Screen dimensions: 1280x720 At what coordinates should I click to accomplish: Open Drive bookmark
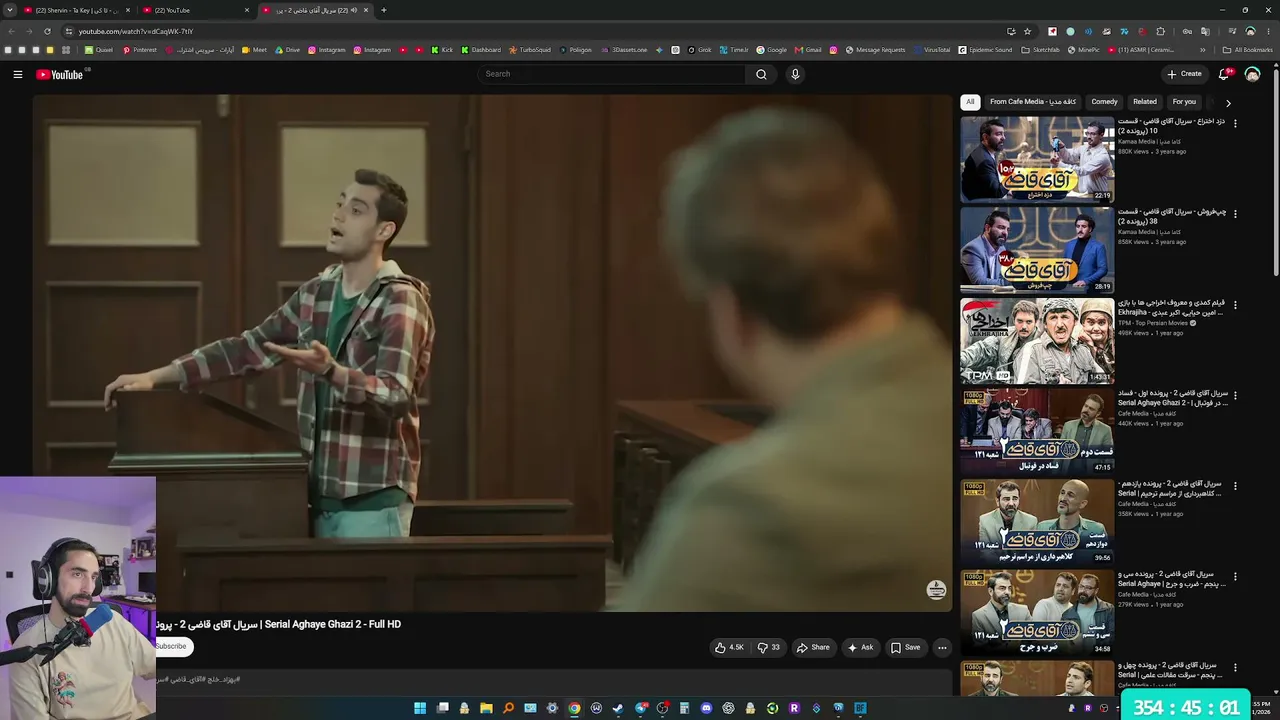tap(287, 50)
